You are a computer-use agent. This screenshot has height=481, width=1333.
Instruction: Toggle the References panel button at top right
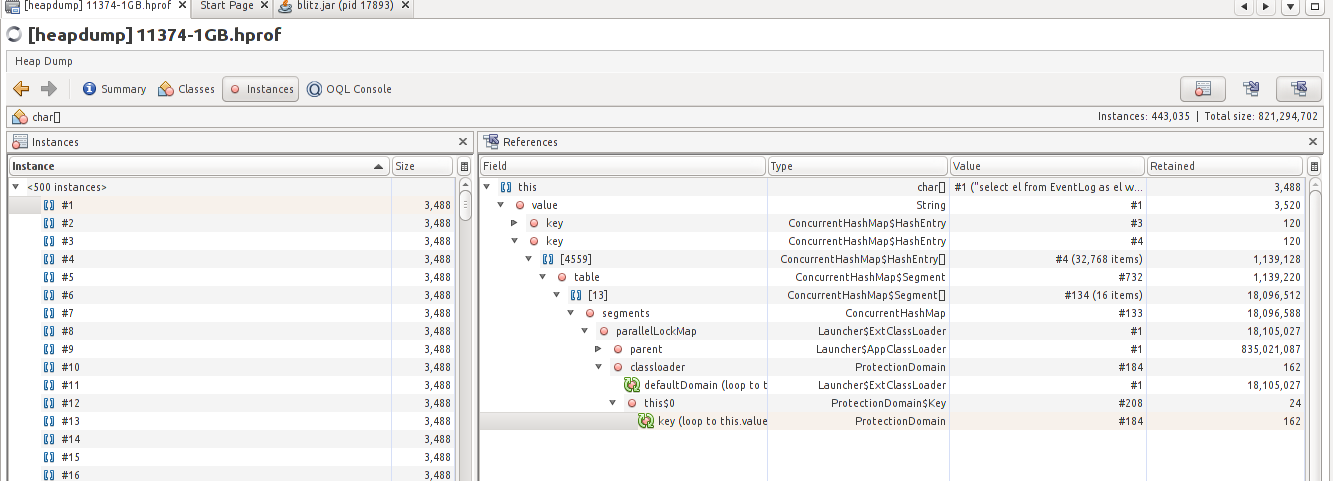pos(1299,89)
